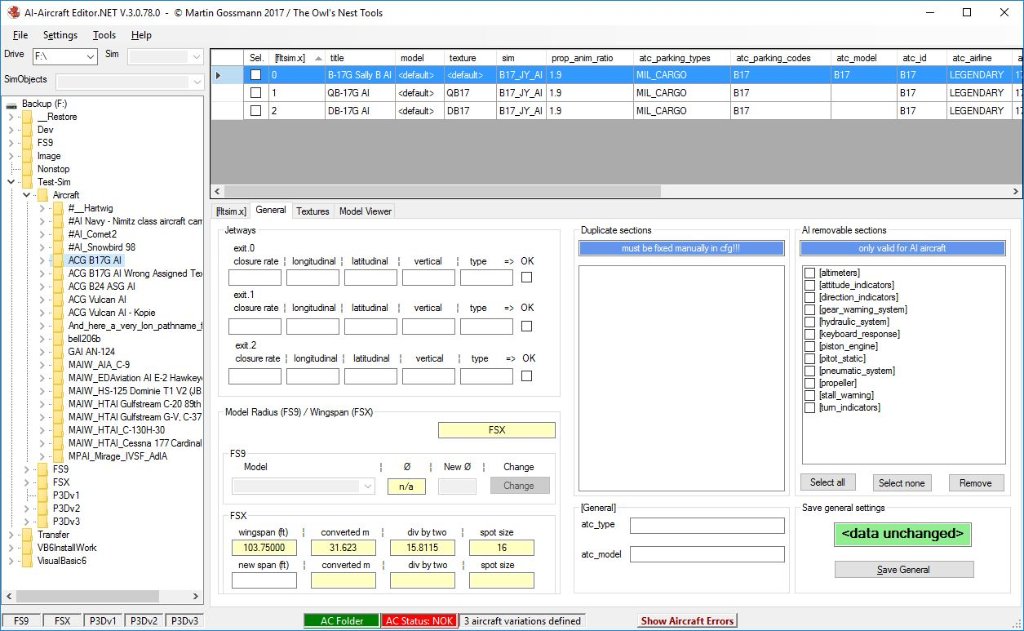The height and width of the screenshot is (631, 1024).
Task: Click the atc_airline column header
Action: click(x=978, y=57)
